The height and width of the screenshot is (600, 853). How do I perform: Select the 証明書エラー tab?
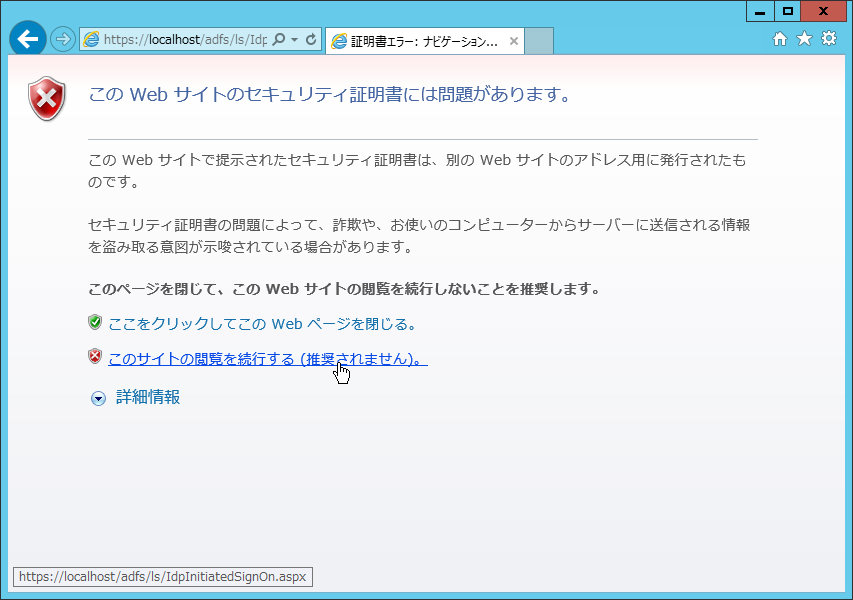click(424, 41)
